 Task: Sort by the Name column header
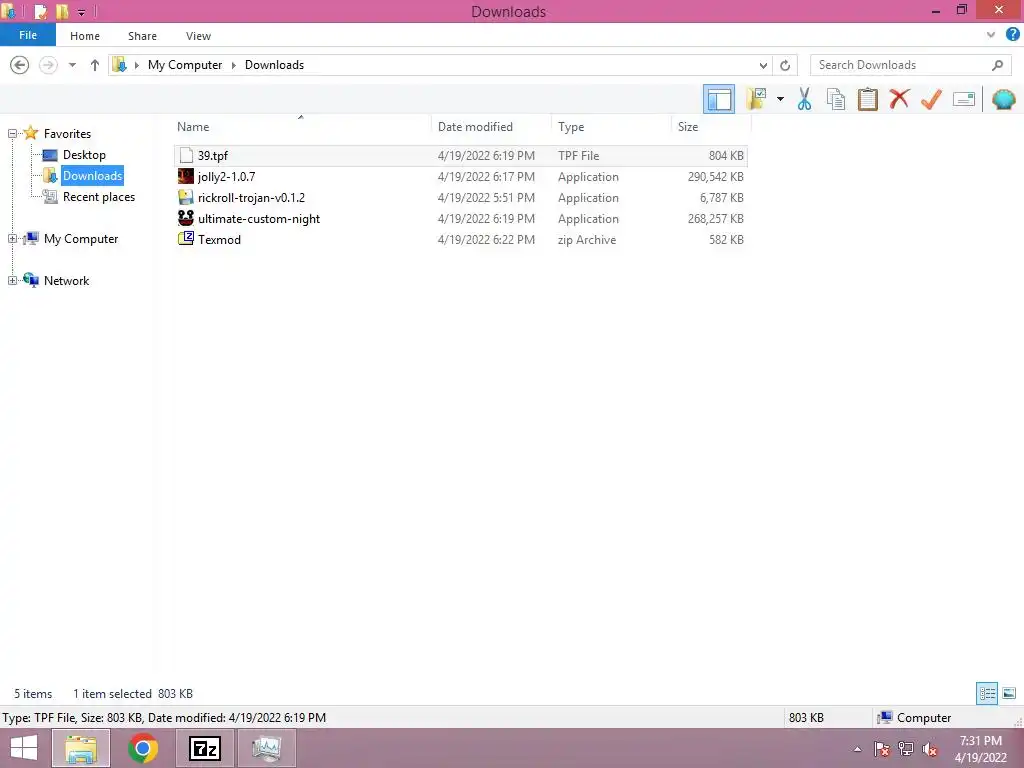[301, 127]
